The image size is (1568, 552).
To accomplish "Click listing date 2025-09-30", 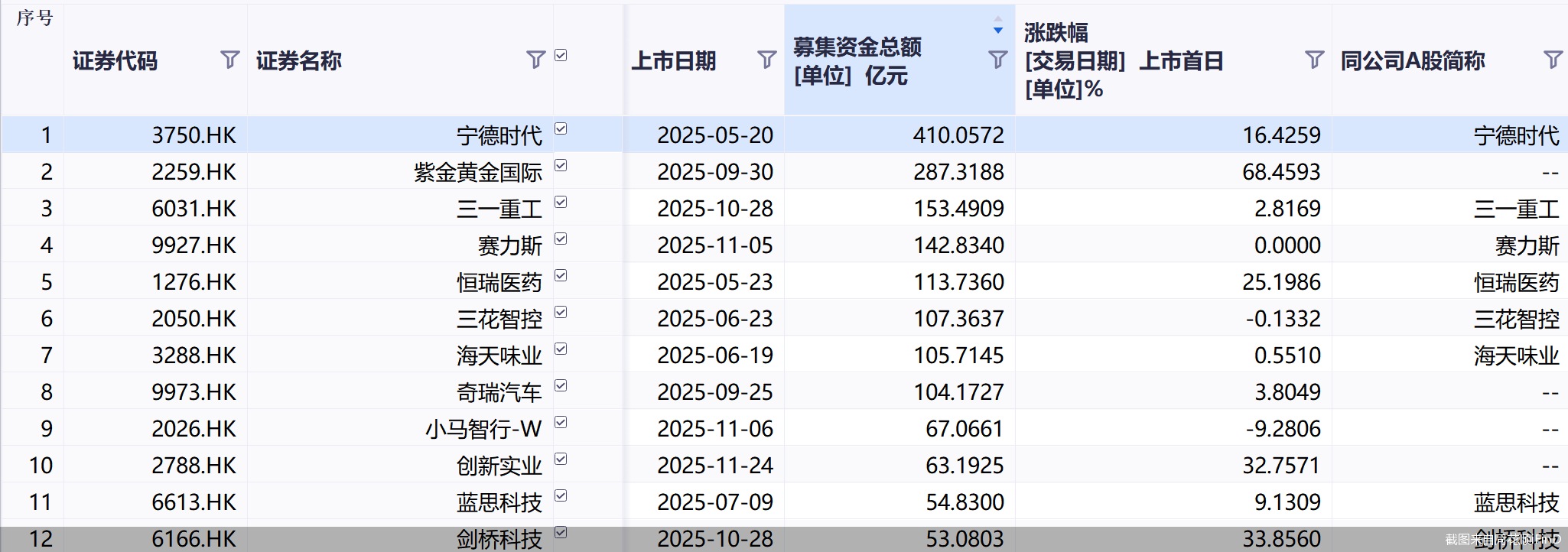I will pos(715,172).
